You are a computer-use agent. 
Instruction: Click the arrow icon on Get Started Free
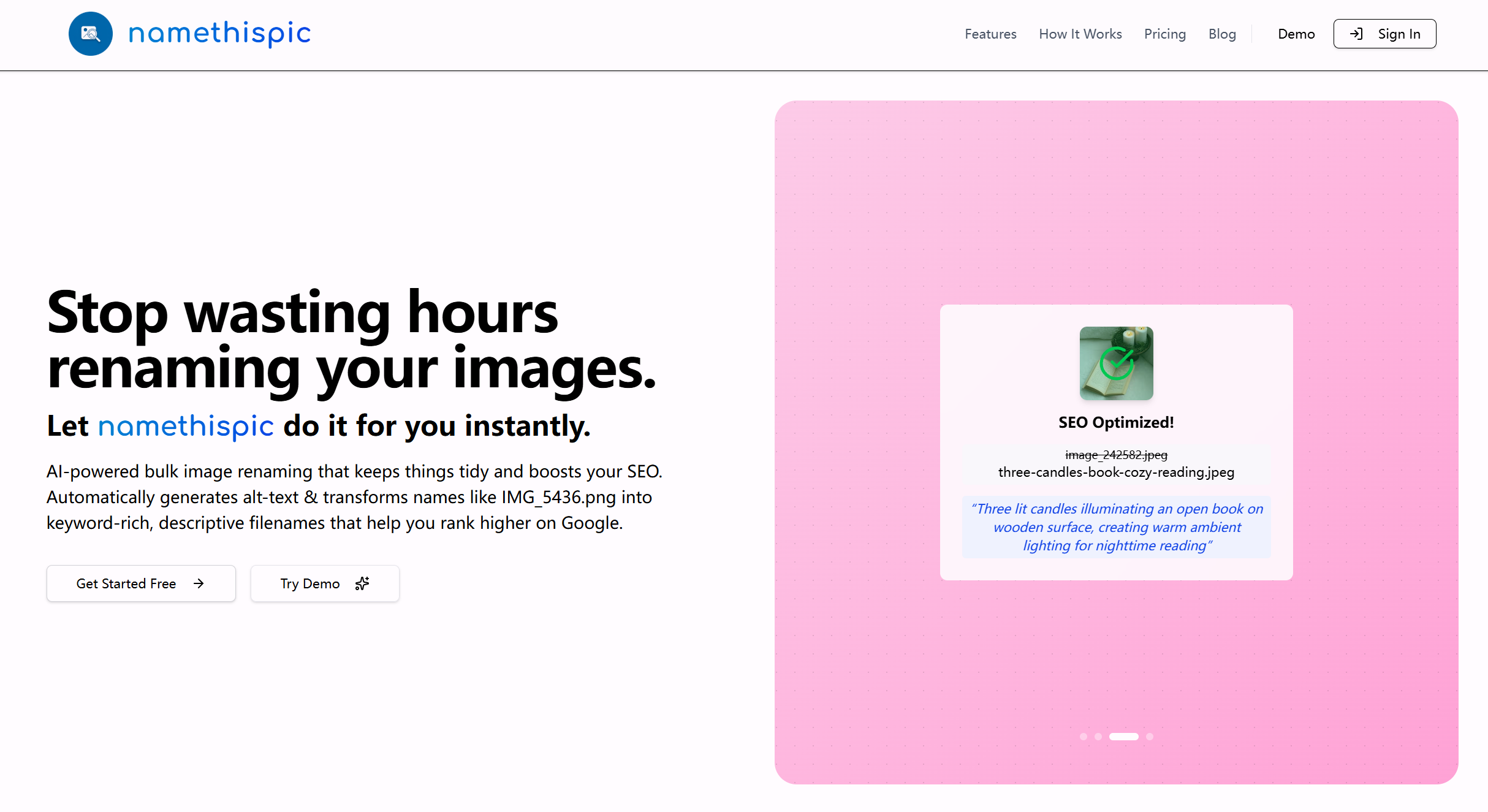199,583
